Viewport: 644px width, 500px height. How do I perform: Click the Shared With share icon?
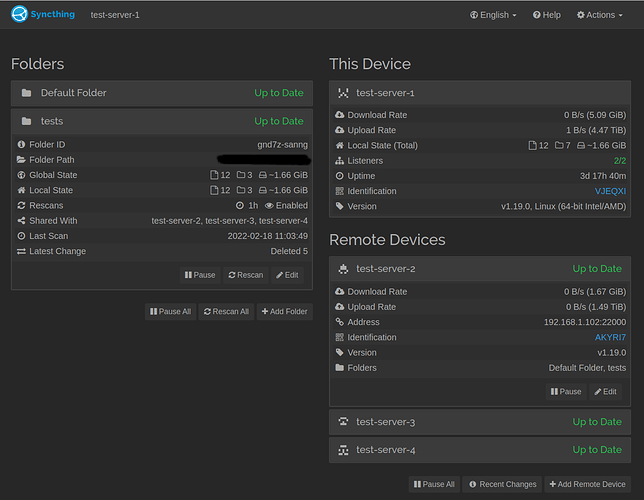(21, 221)
